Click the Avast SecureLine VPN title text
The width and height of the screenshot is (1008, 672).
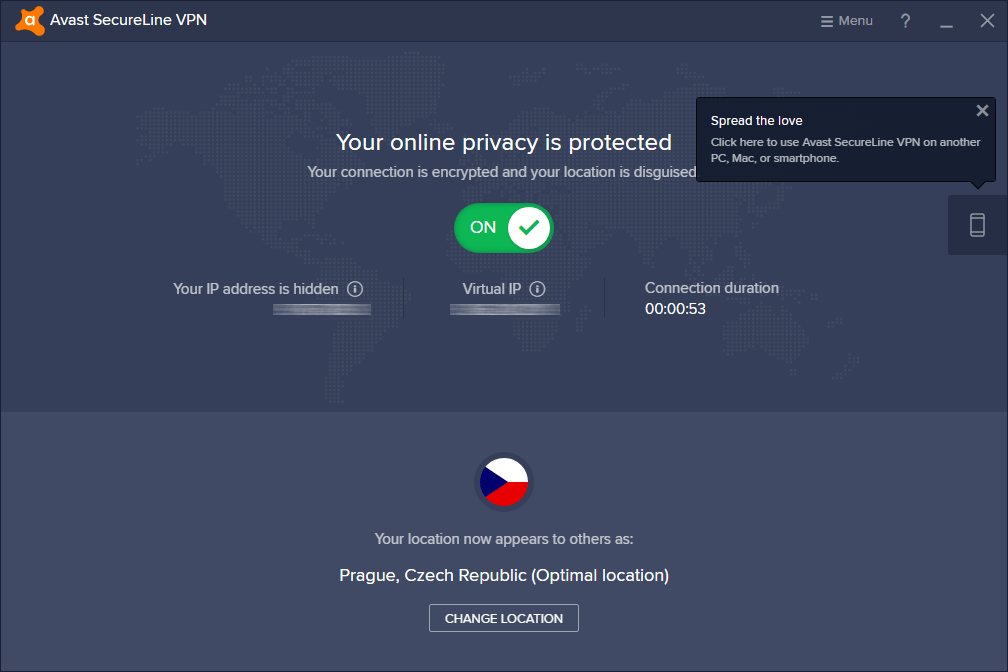(x=128, y=20)
